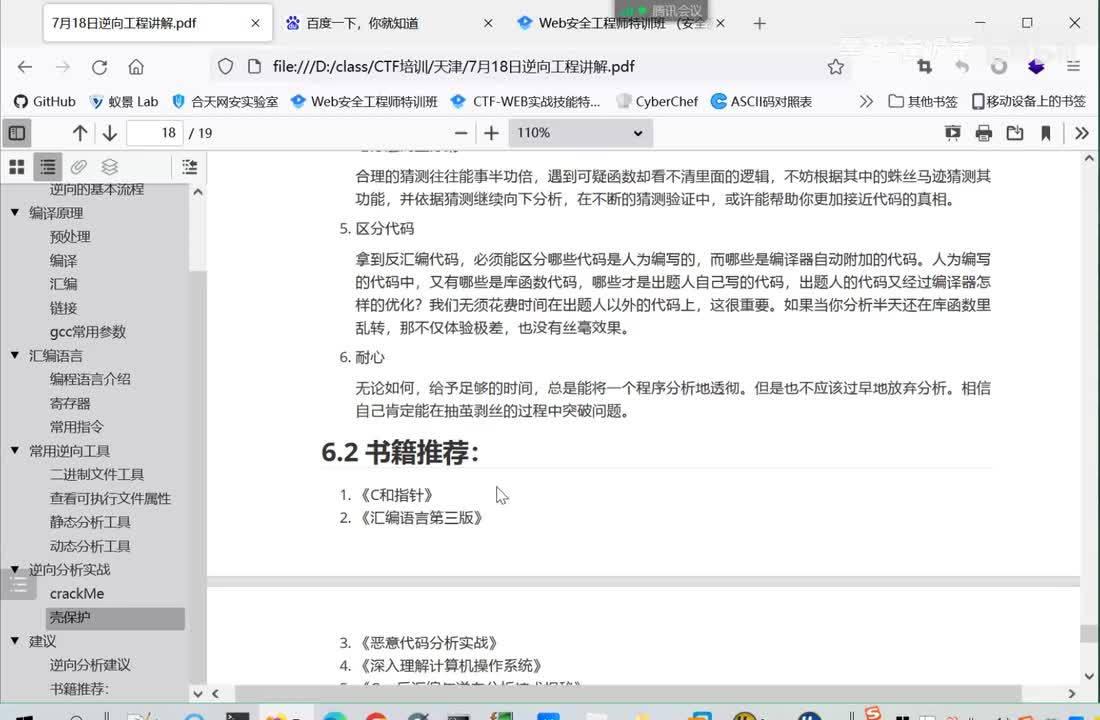Go to next PDF page arrow
The image size is (1100, 720).
109,133
